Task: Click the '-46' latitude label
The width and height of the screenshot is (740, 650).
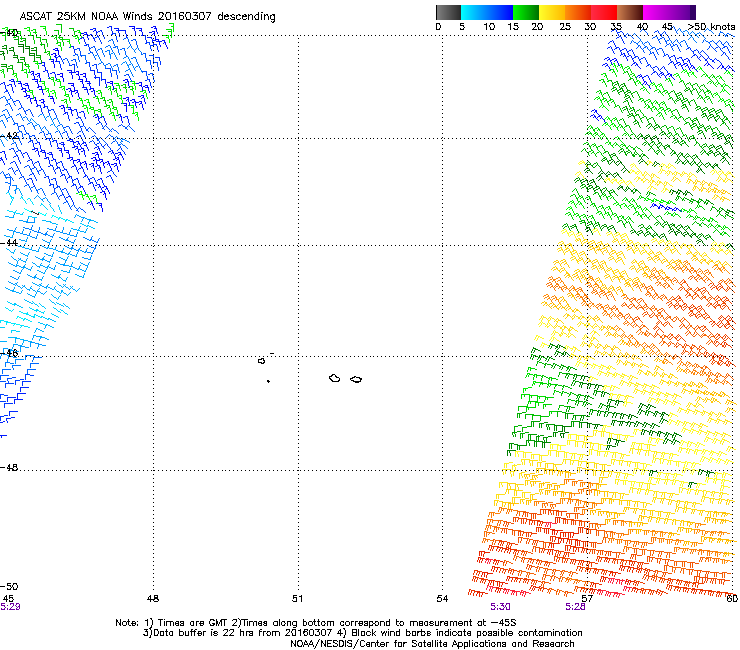Action: [x=9, y=353]
